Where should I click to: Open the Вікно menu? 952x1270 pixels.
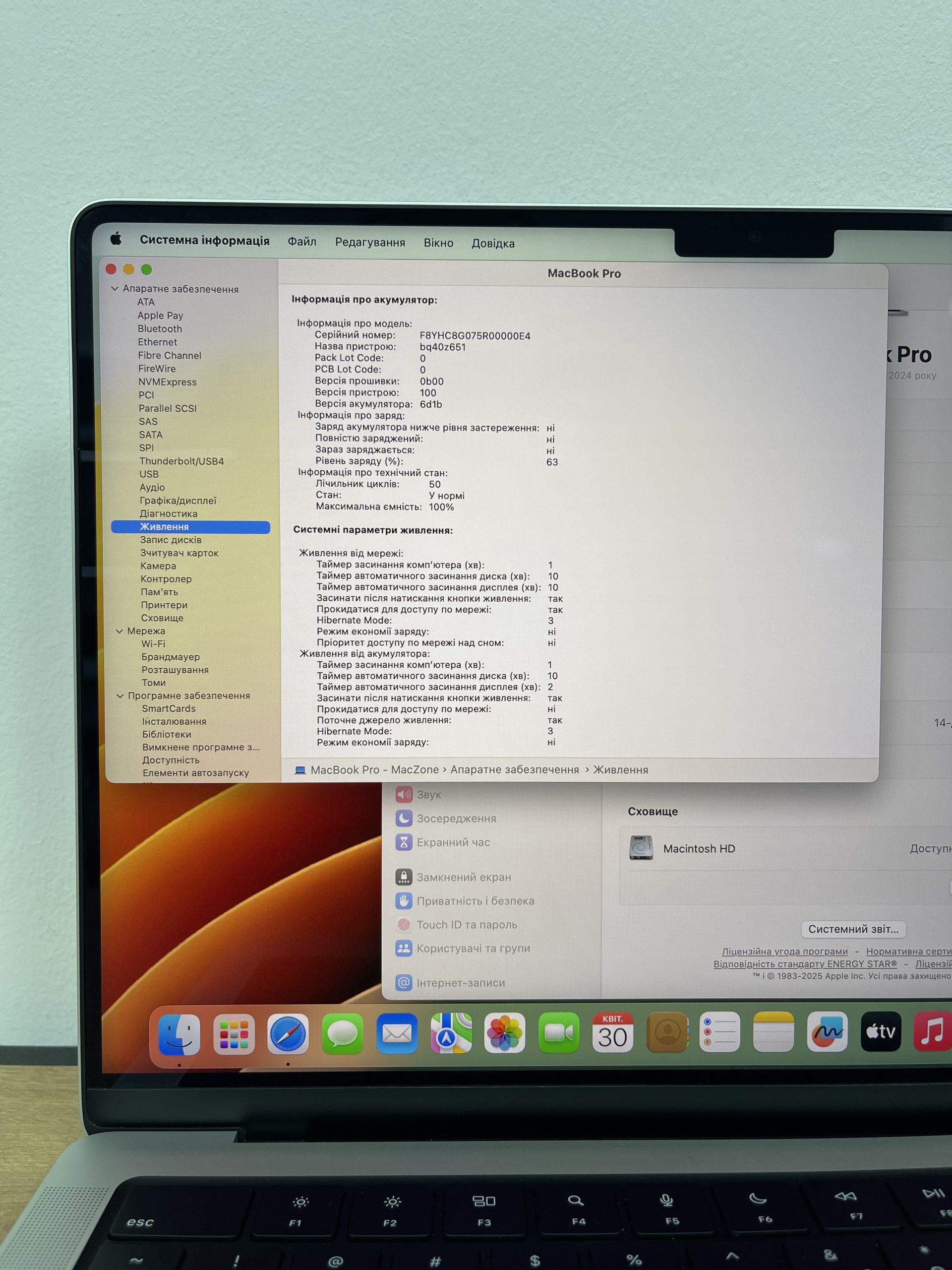pos(438,243)
